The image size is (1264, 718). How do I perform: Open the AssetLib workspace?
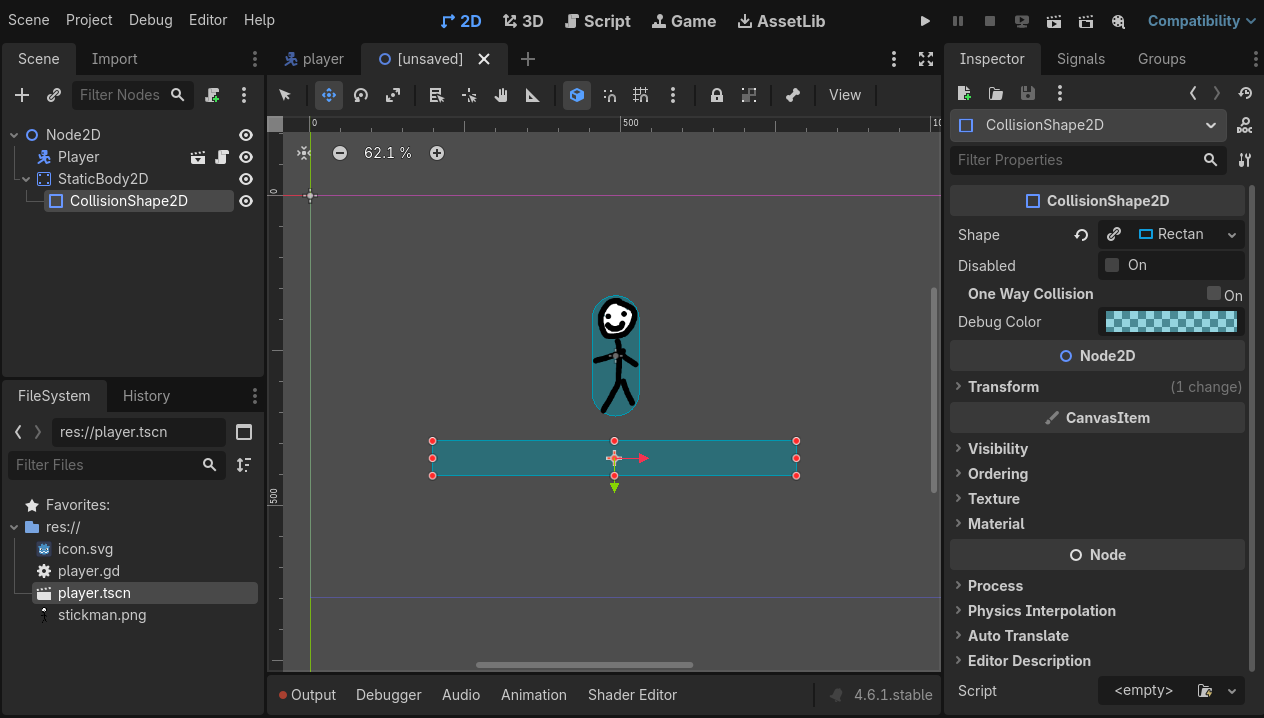(x=781, y=21)
